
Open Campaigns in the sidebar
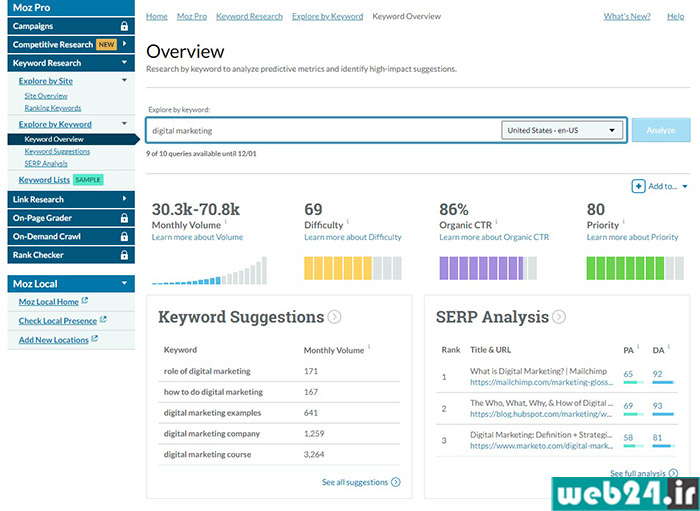point(71,26)
